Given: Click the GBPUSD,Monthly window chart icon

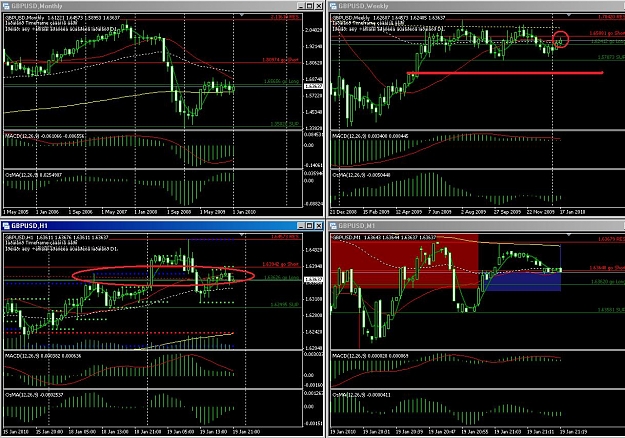Looking at the screenshot, I should point(6,6).
